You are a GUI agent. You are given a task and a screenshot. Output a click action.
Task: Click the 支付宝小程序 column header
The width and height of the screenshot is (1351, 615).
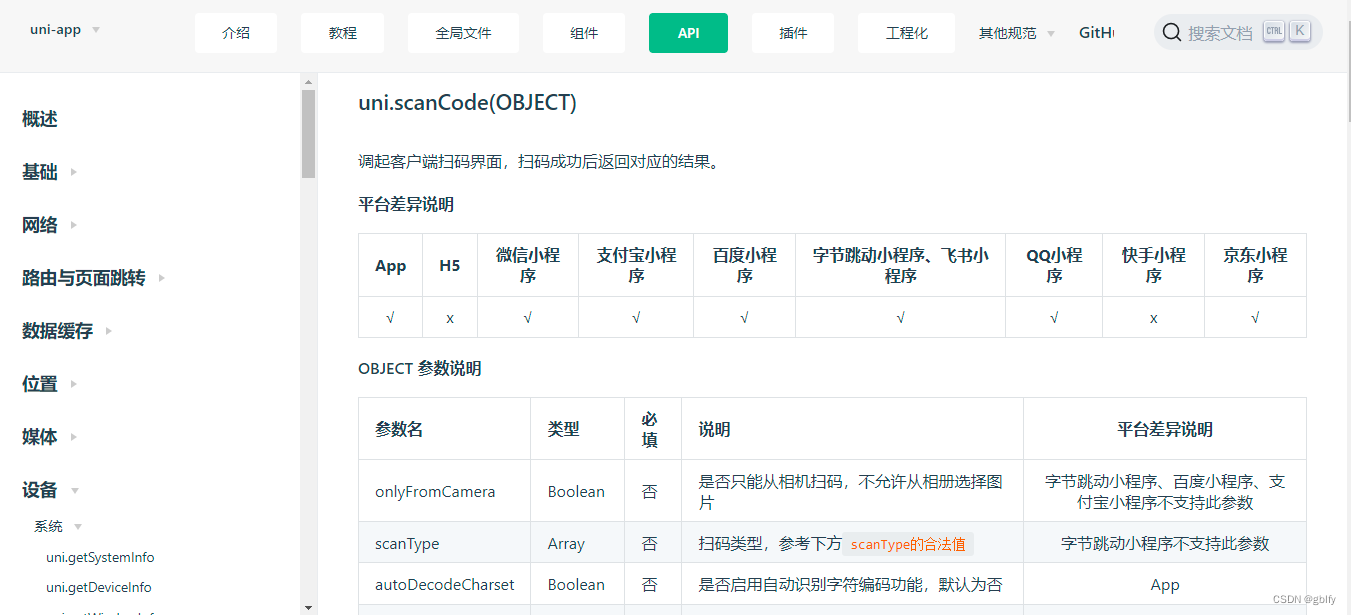point(637,265)
